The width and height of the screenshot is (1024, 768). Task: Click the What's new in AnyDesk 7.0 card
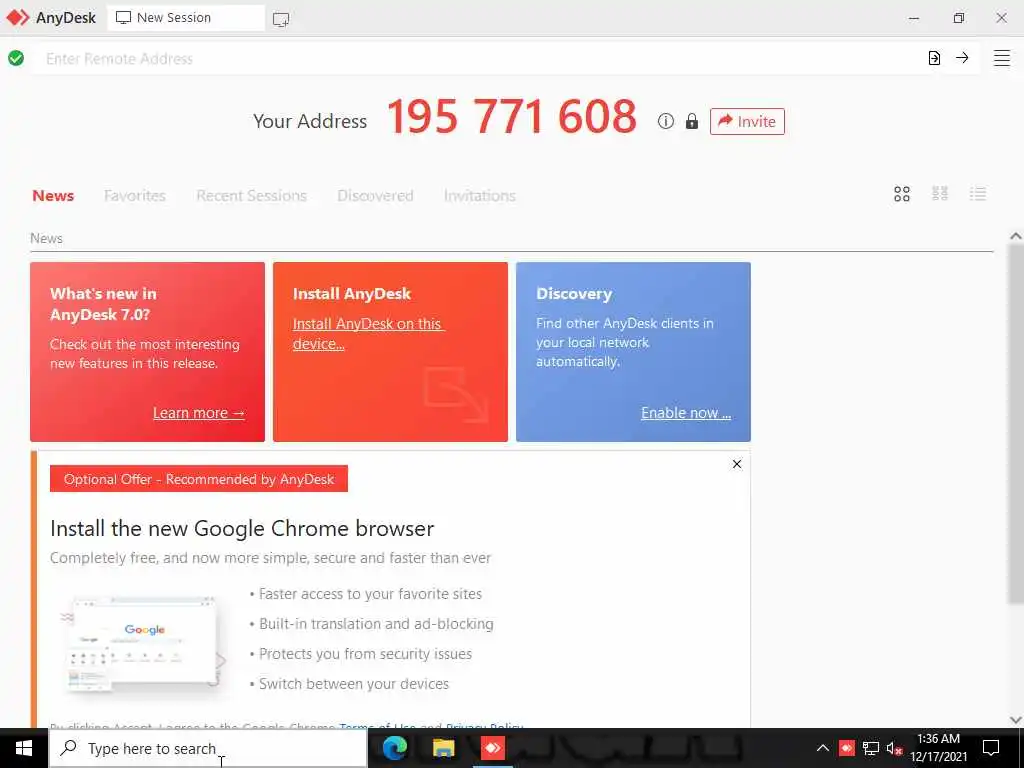pos(148,352)
